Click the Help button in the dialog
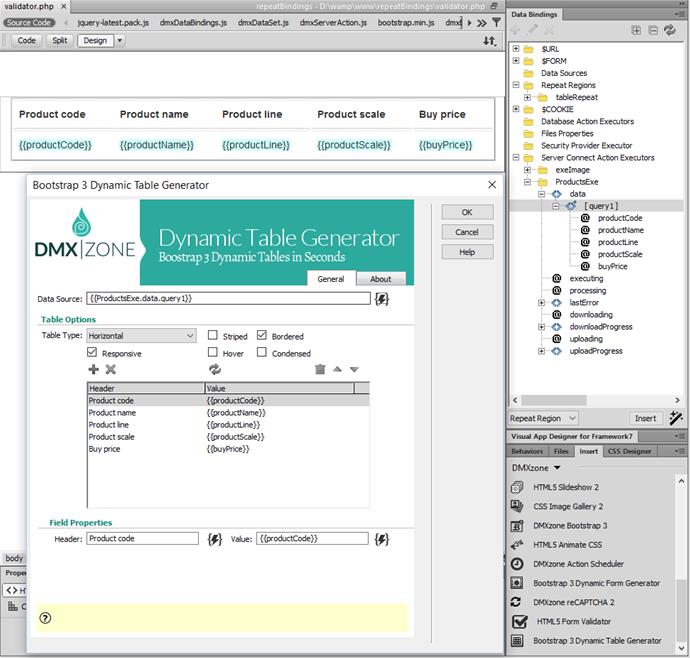690x658 pixels. (x=467, y=252)
